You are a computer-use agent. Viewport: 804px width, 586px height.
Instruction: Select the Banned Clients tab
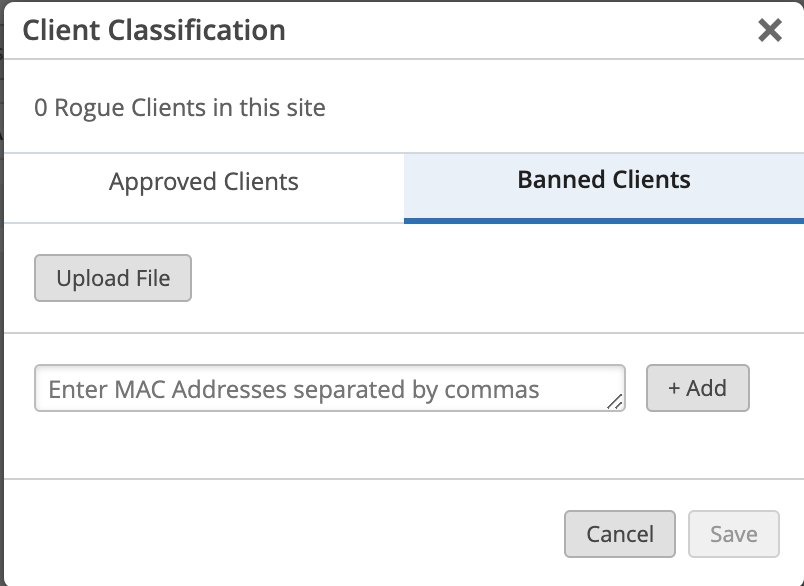[x=604, y=180]
